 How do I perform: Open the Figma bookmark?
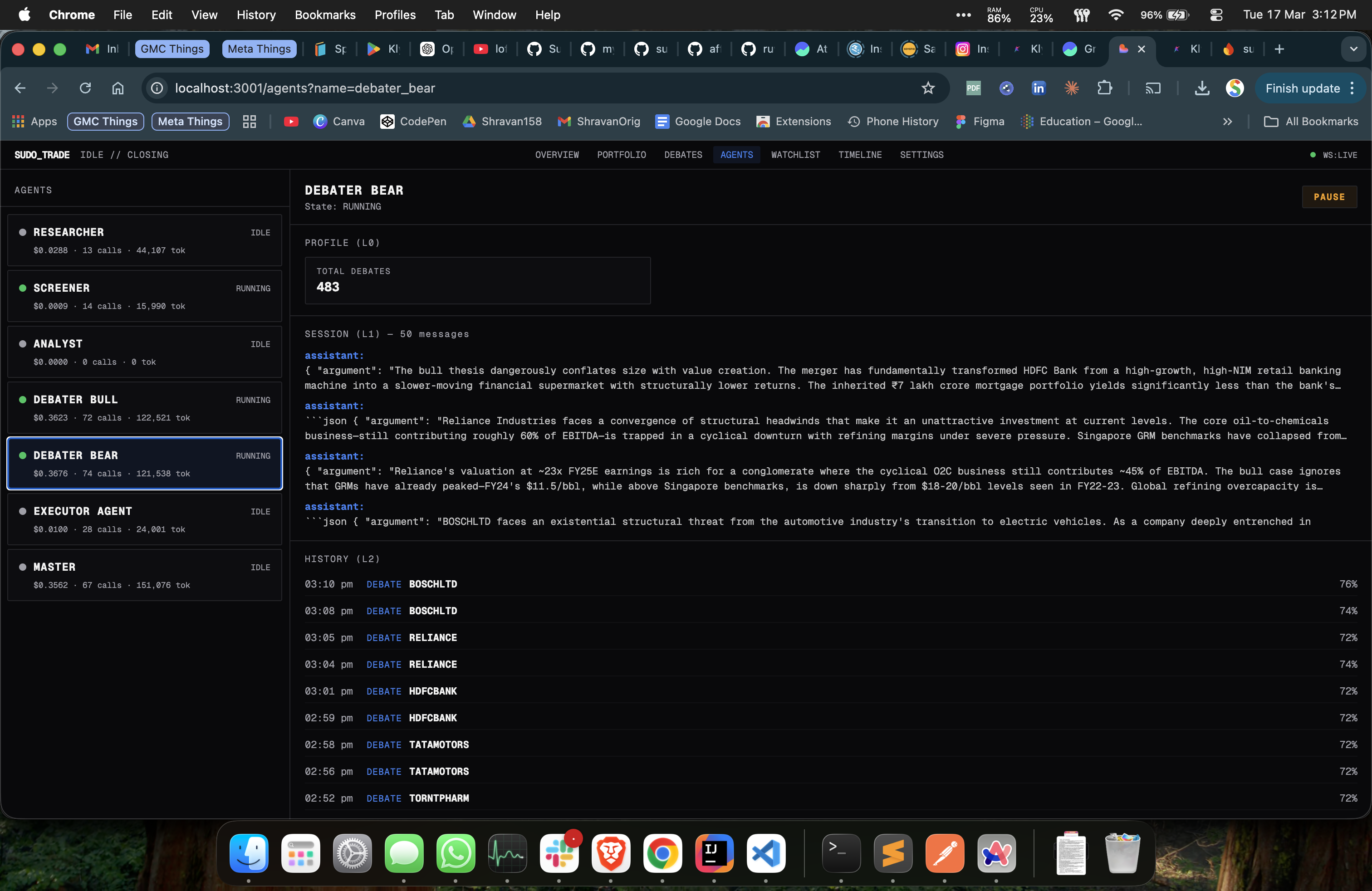point(980,121)
